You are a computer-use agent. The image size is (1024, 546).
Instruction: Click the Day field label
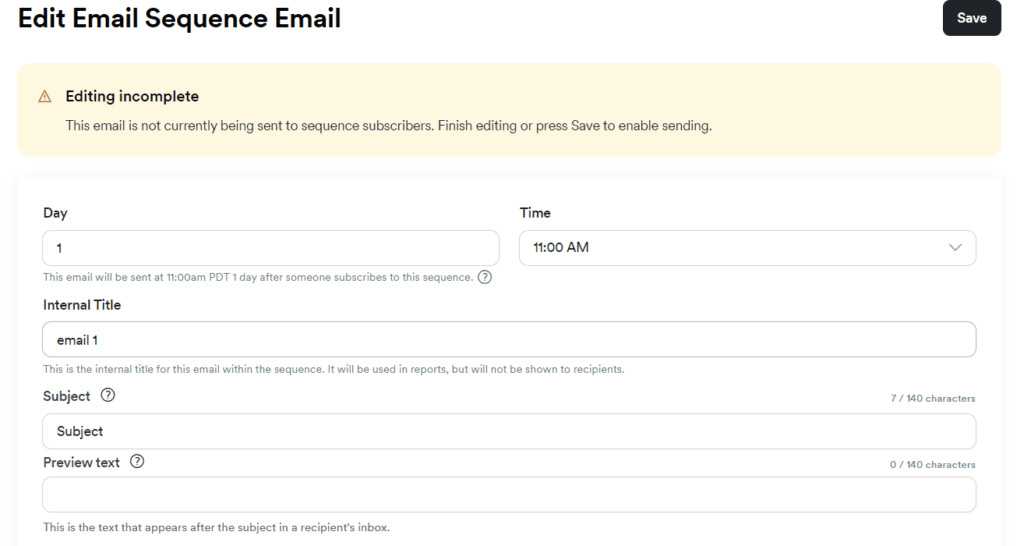(55, 213)
